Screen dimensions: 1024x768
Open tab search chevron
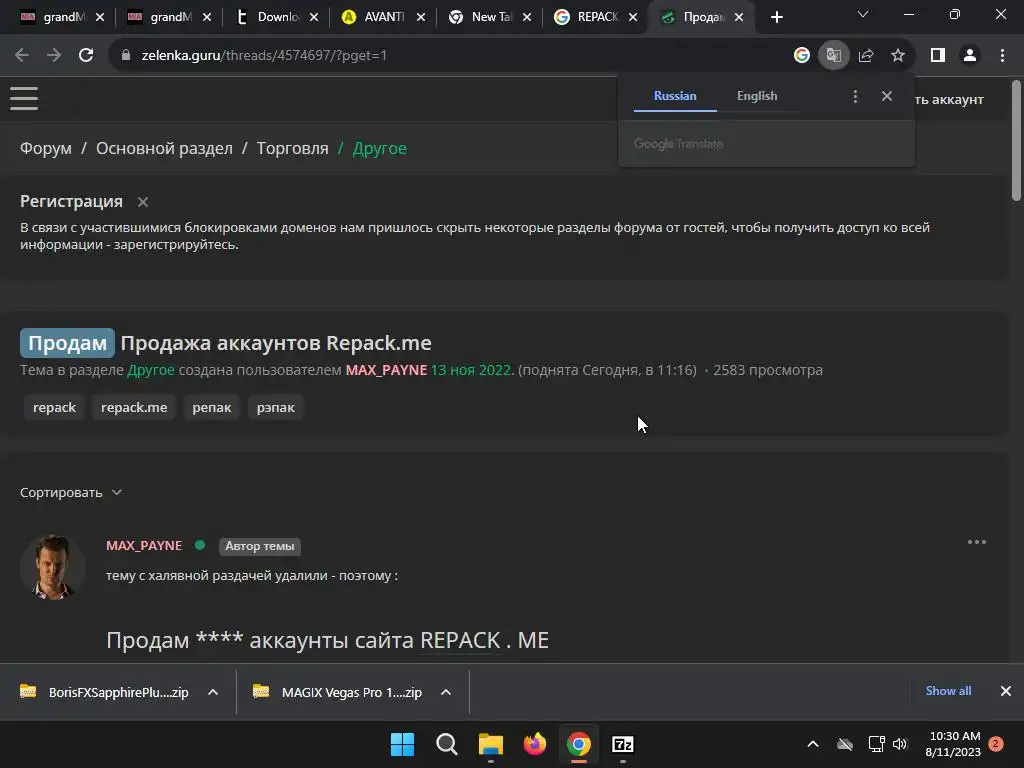click(x=863, y=14)
